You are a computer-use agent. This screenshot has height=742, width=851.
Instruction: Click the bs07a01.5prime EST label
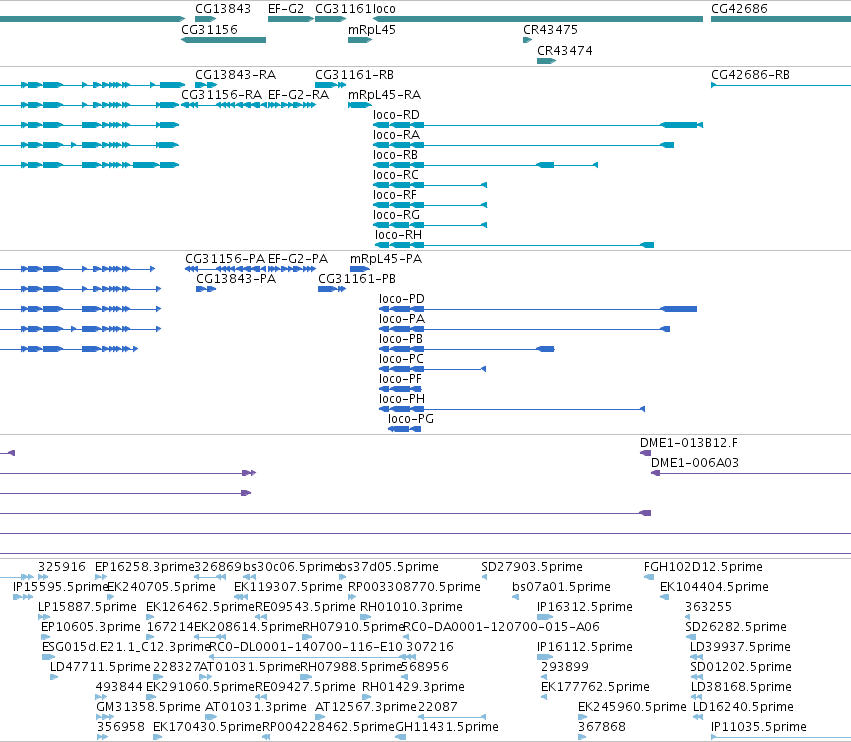click(x=561, y=587)
